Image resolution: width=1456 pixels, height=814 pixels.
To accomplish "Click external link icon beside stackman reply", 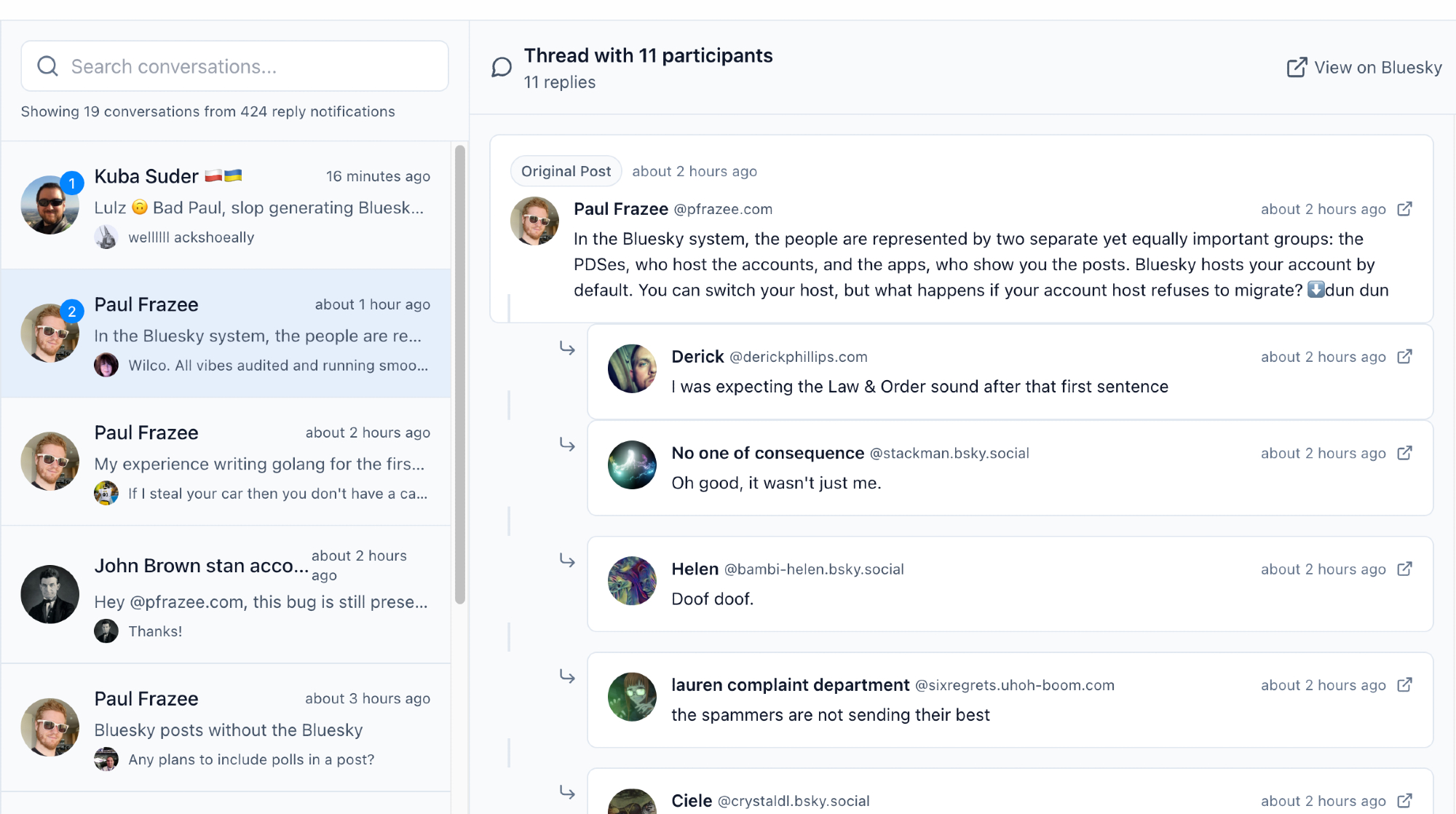I will [1404, 453].
